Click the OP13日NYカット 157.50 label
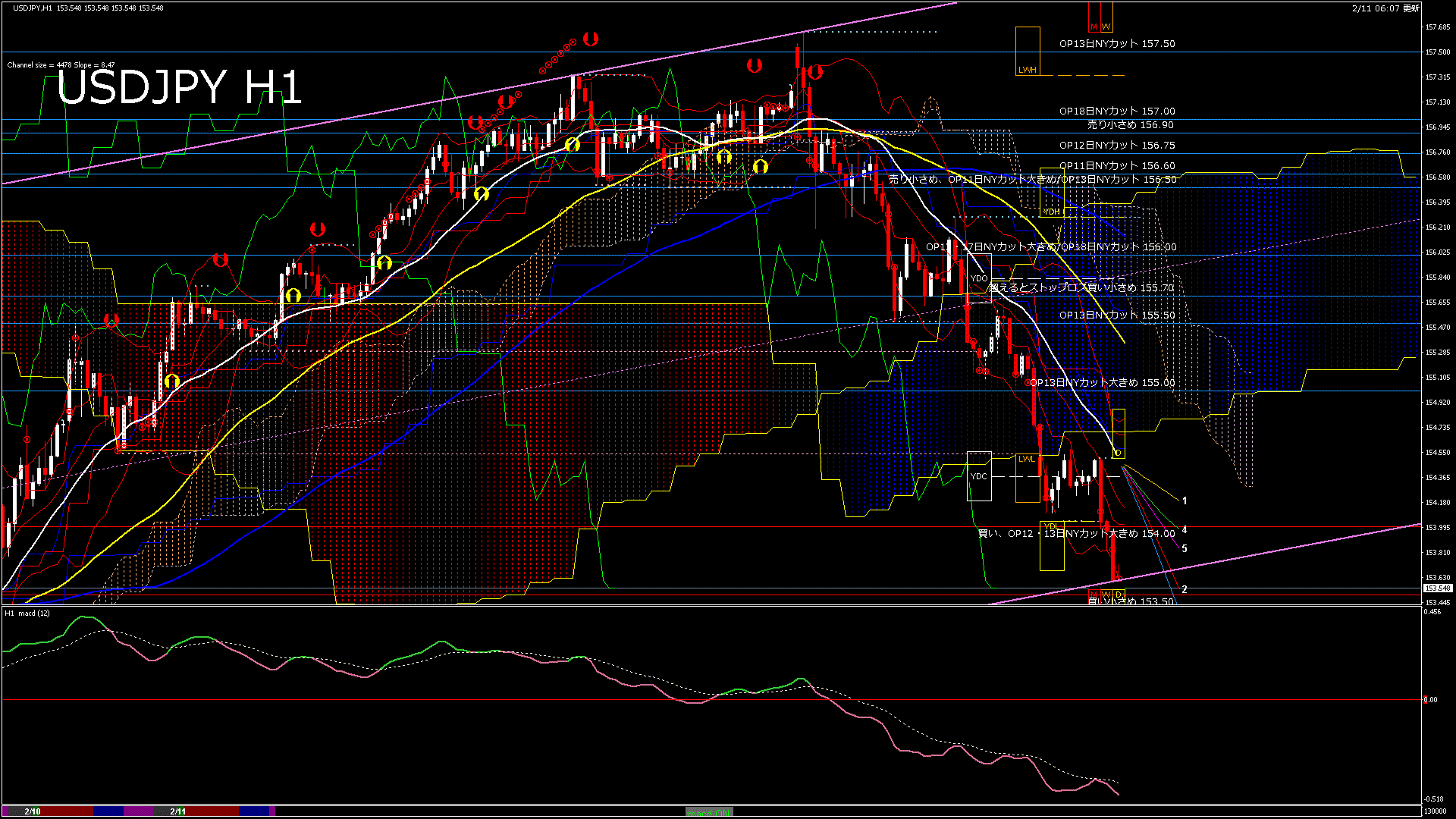Viewport: 1456px width, 819px height. click(1116, 44)
